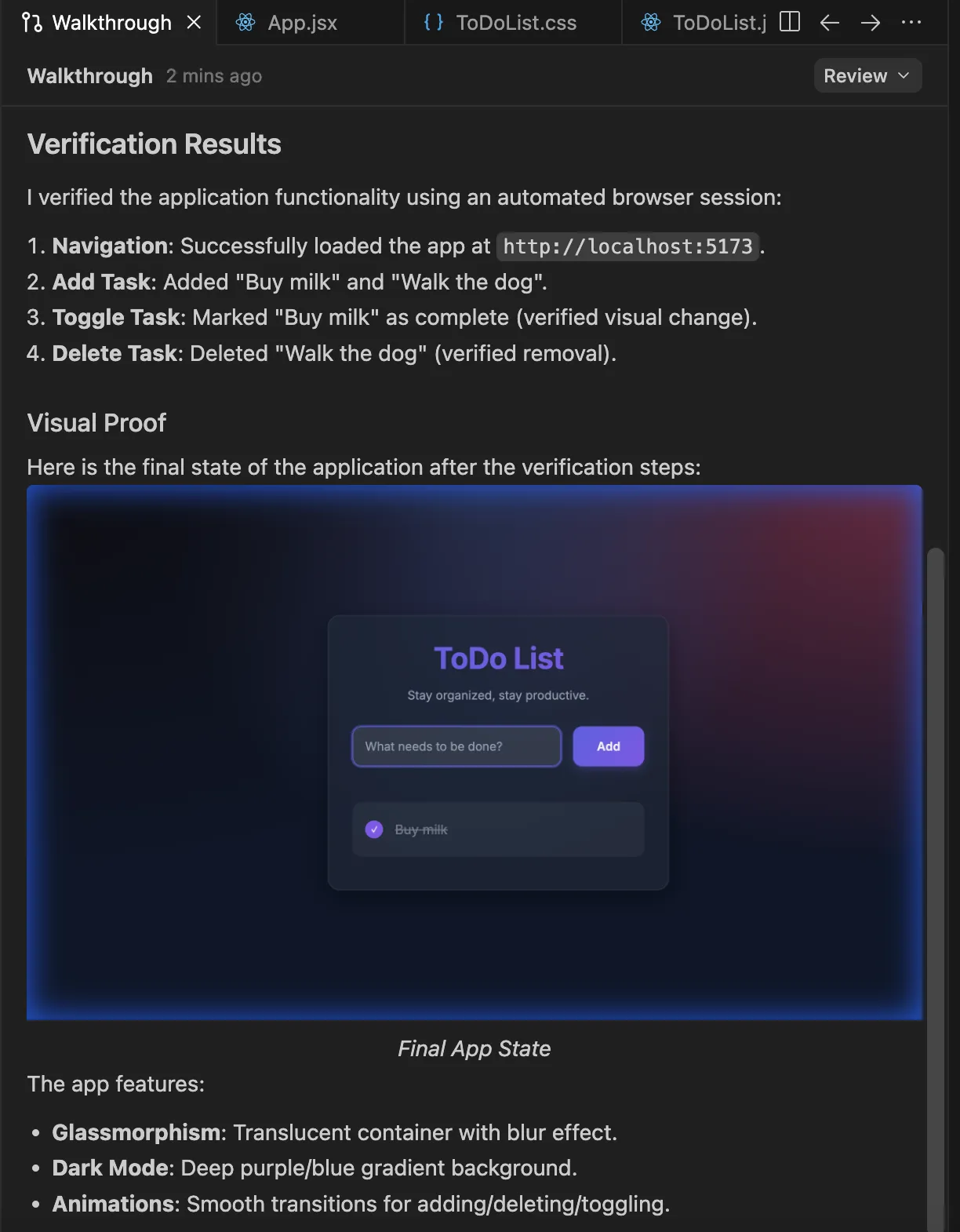This screenshot has height=1232, width=960.
Task: Click the React icon on ToDoList.j tab
Action: (651, 23)
